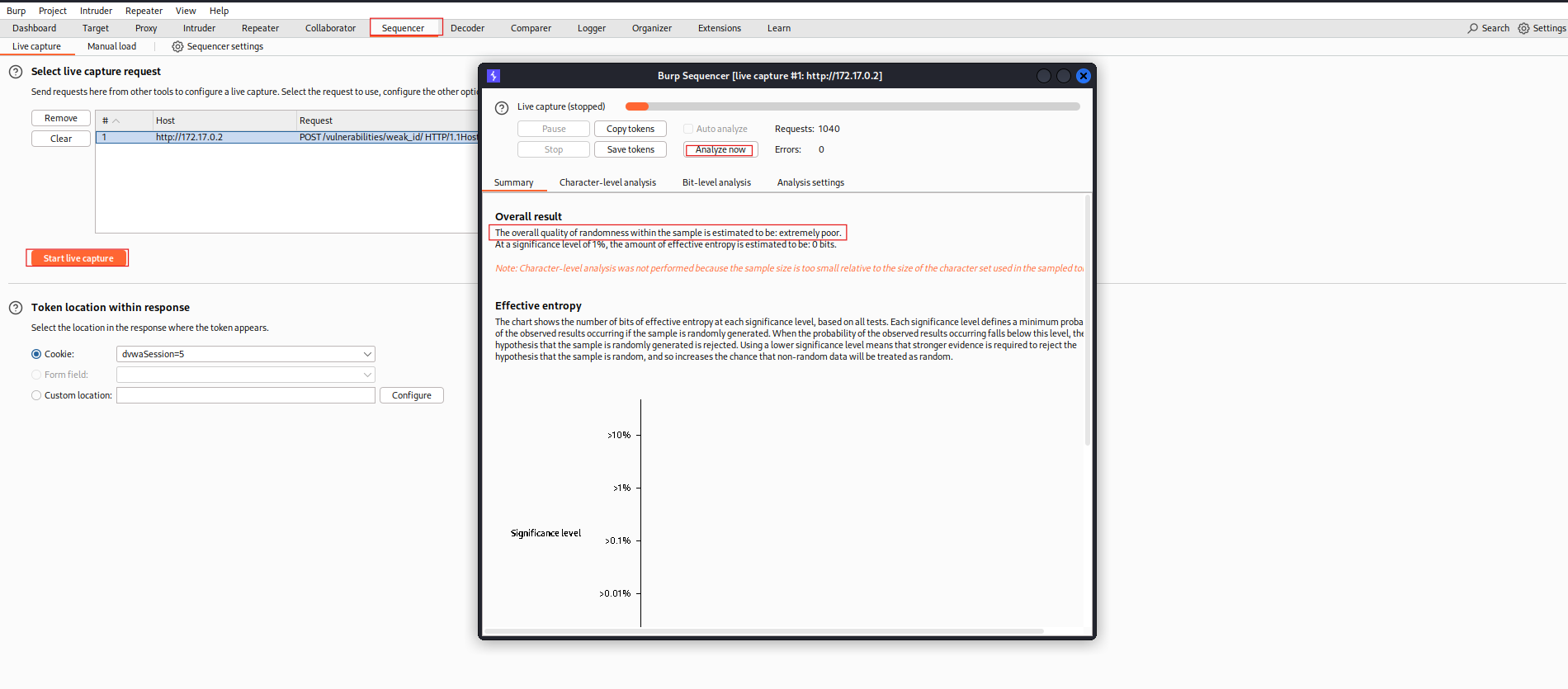Switch to the Sequencer tab
1568x689 pixels.
(403, 28)
